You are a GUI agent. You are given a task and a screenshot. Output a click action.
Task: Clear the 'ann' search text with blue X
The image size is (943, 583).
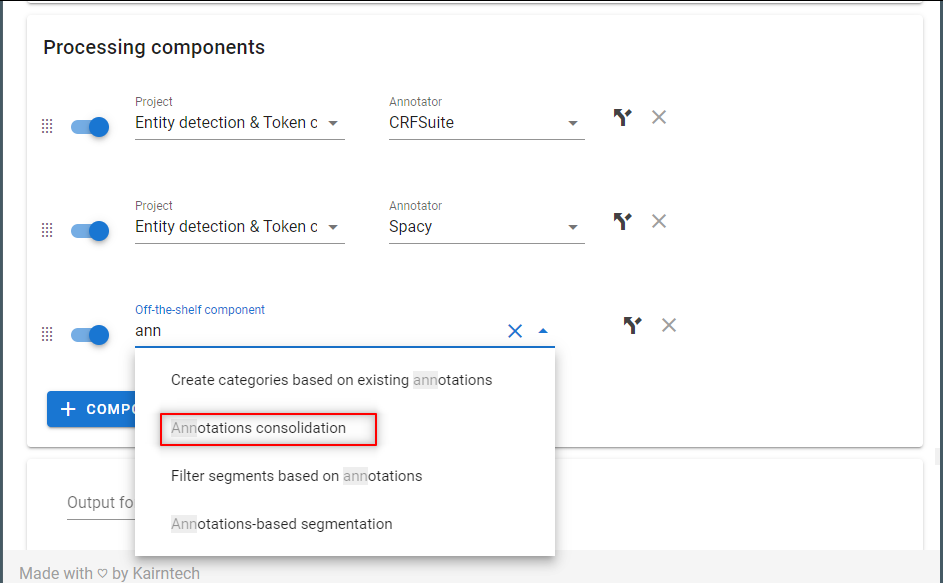(515, 331)
